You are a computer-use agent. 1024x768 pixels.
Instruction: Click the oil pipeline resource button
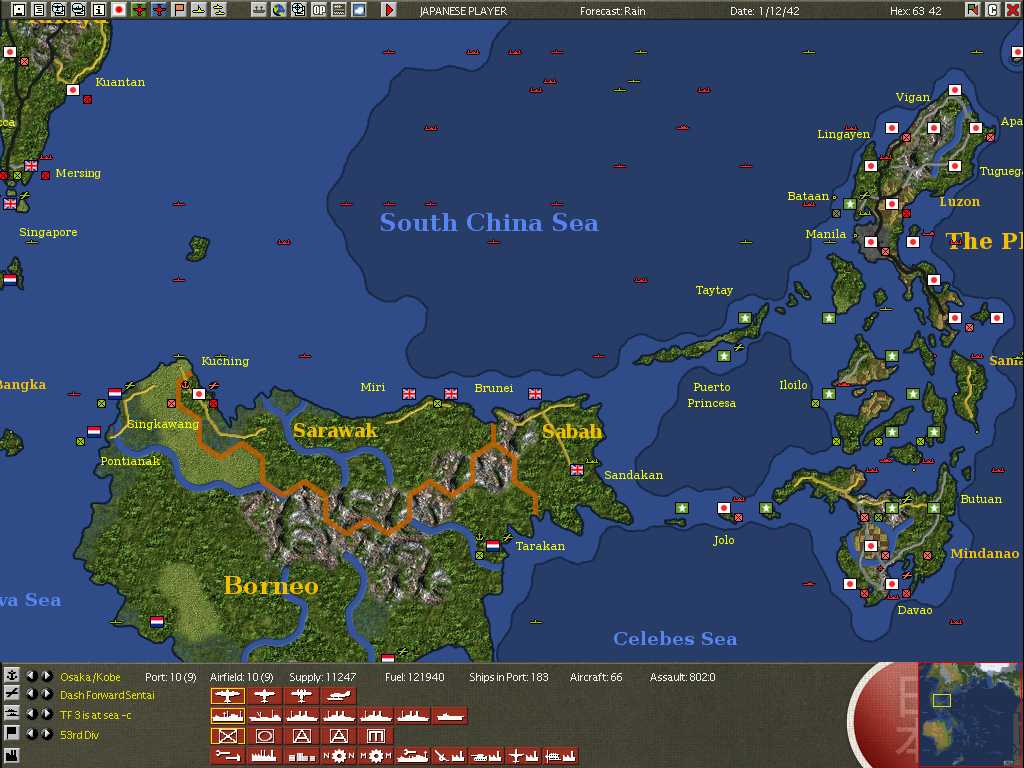(227, 756)
